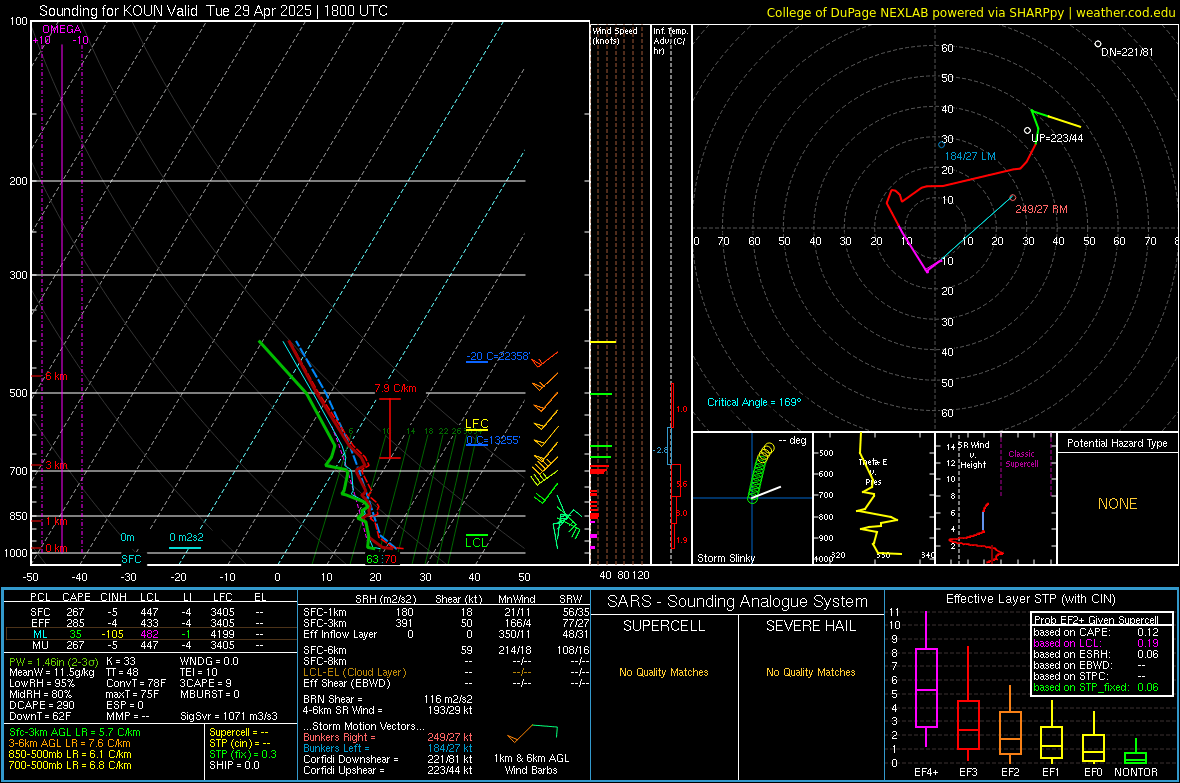This screenshot has height=783, width=1180.
Task: Click the Wind Speed (knots) panel header
Action: (614, 35)
